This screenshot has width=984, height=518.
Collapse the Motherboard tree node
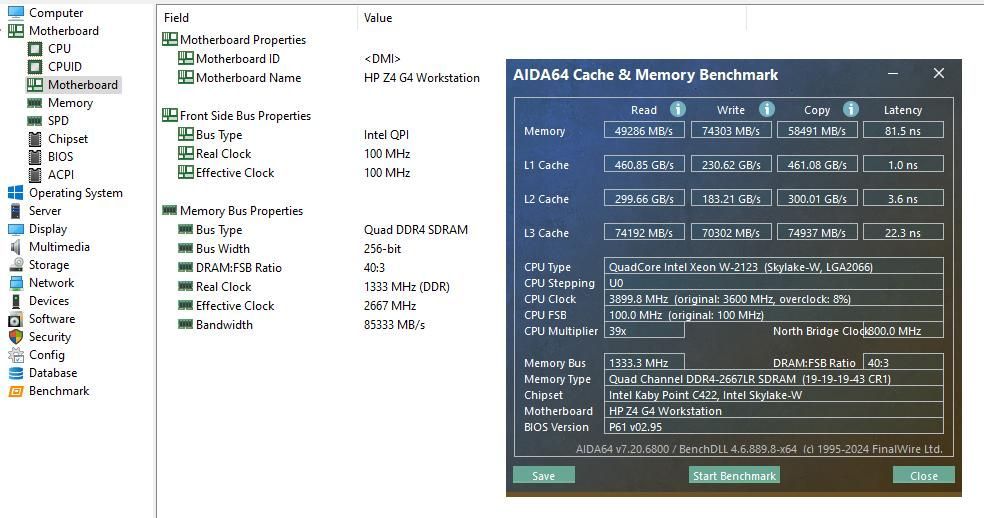pos(63,31)
